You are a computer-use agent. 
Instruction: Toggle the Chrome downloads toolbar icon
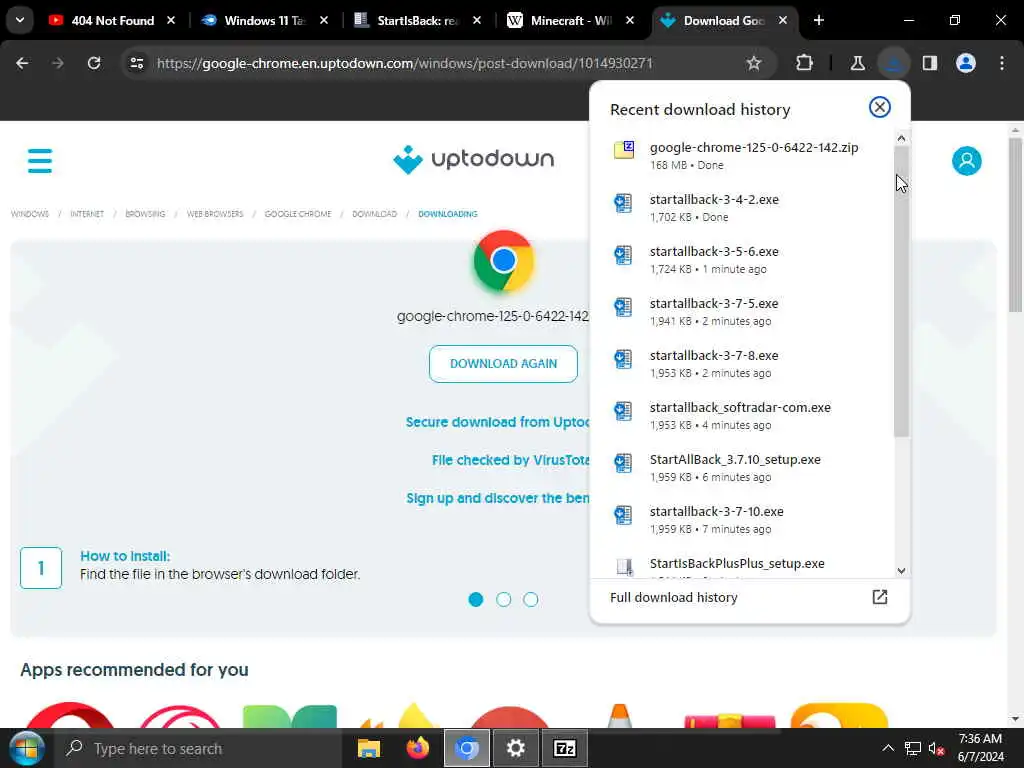point(893,63)
